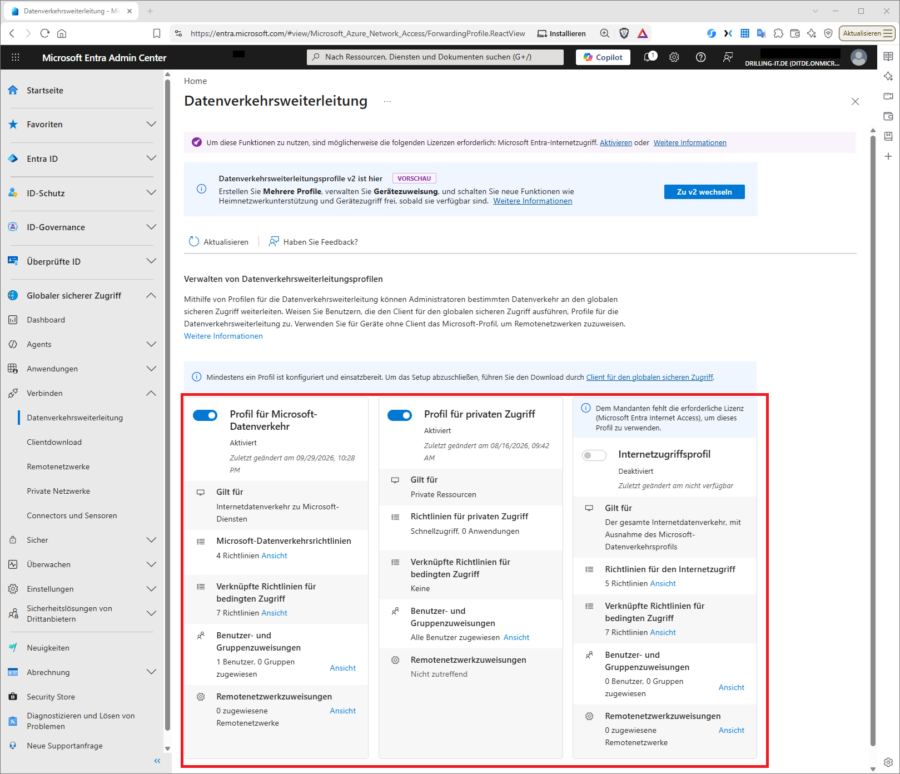900x774 pixels.
Task: Click the Brave shield icon
Action: pos(624,33)
